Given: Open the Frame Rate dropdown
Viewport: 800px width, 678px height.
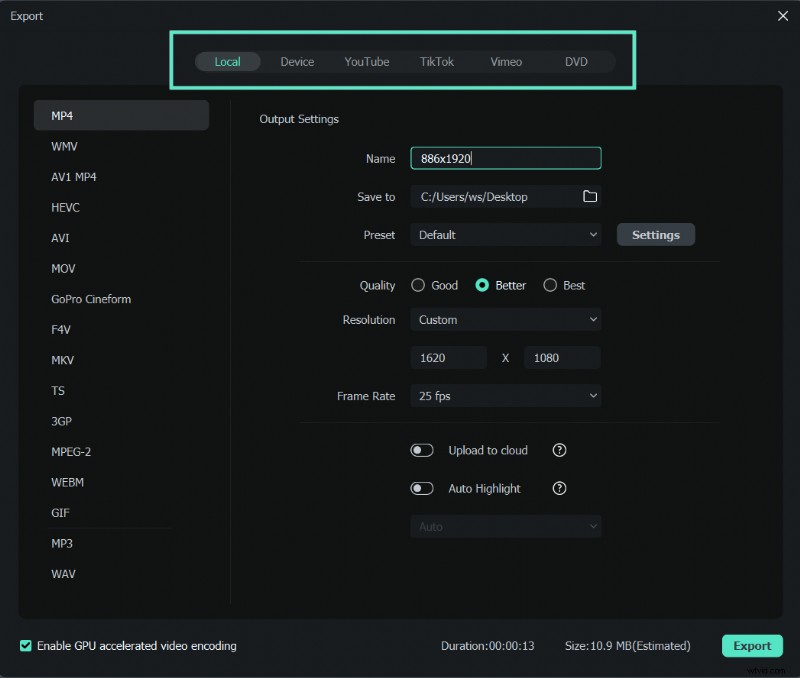Looking at the screenshot, I should coord(505,396).
